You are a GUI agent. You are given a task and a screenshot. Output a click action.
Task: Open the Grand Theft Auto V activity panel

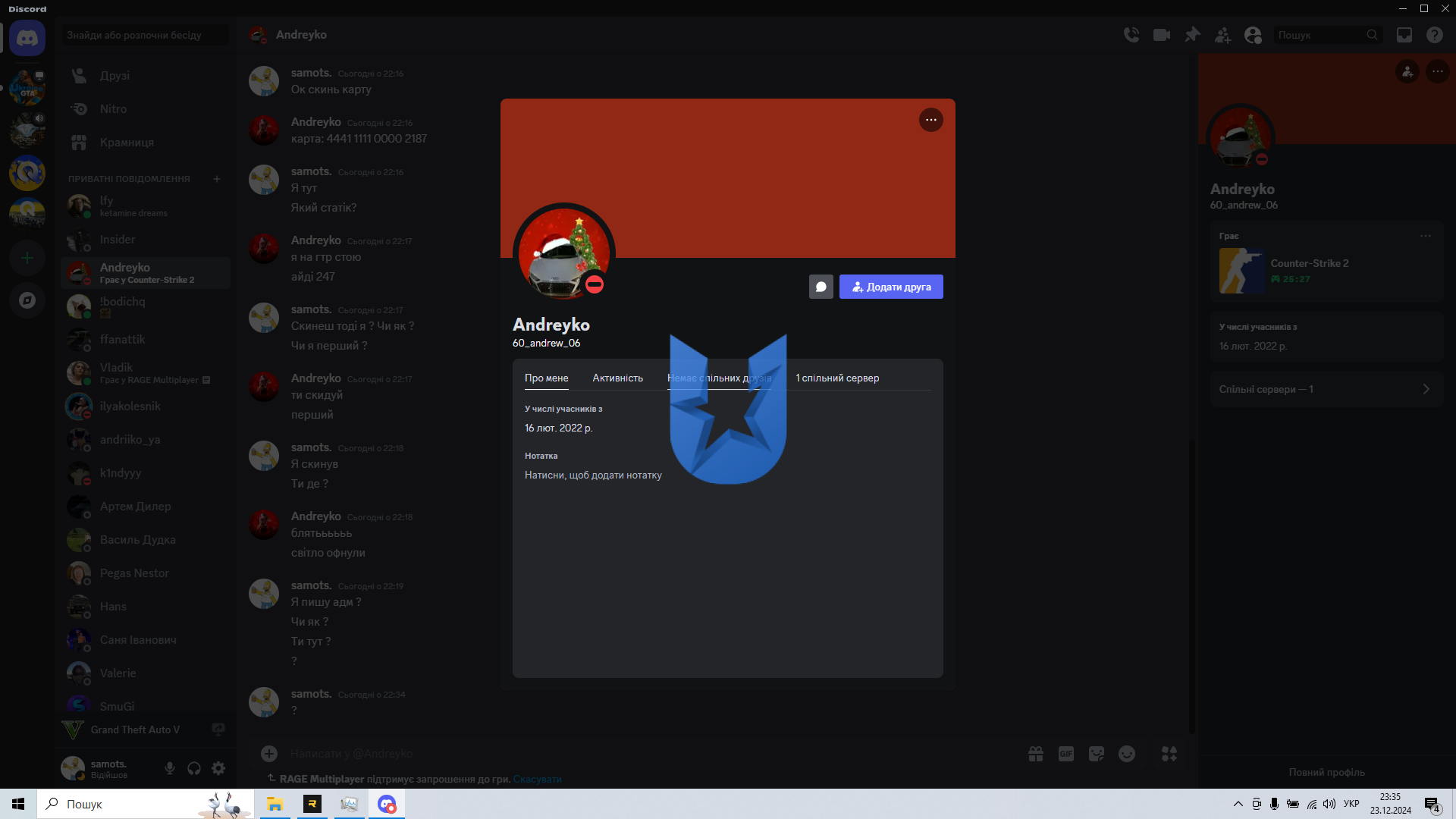(x=144, y=730)
